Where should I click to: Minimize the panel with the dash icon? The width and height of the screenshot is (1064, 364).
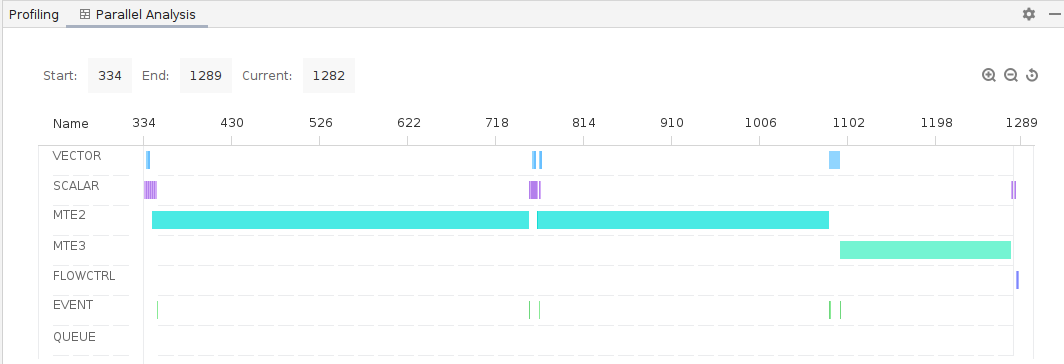(1054, 14)
